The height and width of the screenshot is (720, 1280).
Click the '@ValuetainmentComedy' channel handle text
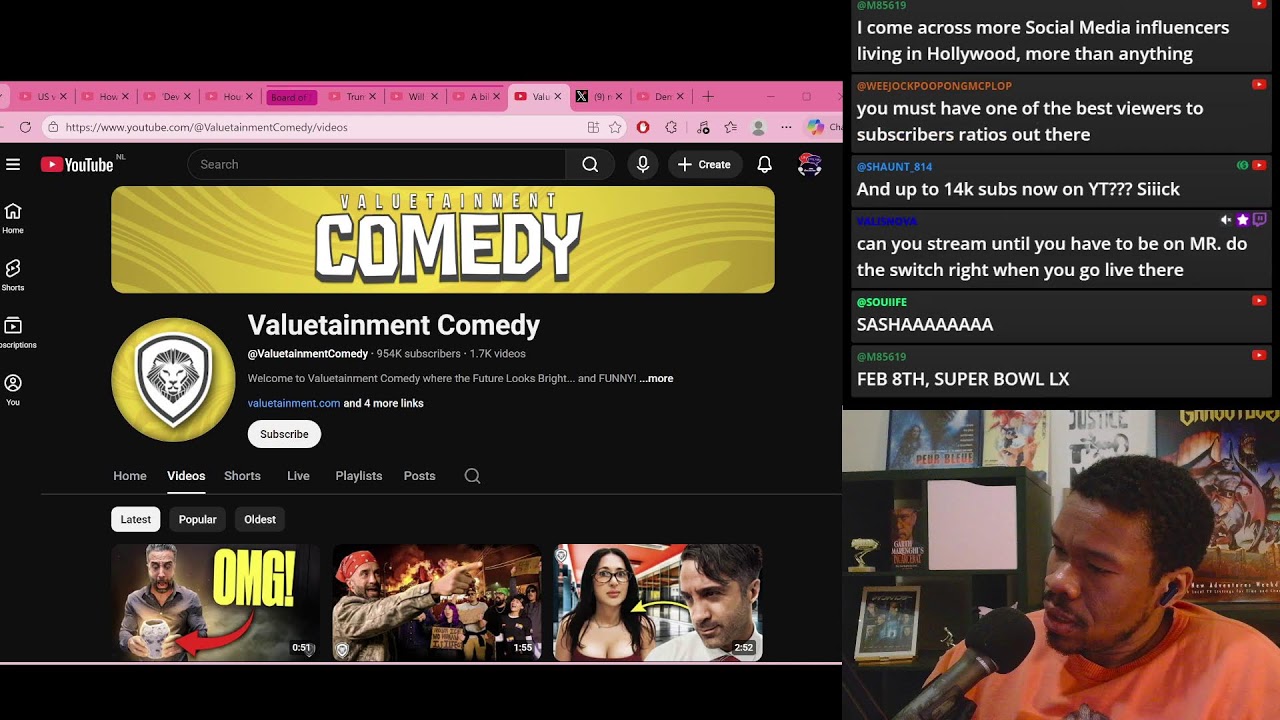coord(308,354)
